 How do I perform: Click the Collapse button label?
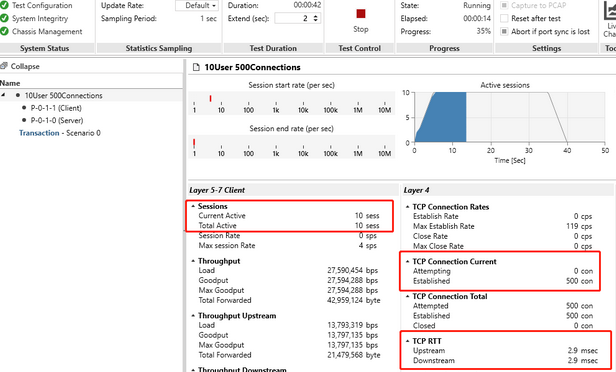[x=25, y=66]
